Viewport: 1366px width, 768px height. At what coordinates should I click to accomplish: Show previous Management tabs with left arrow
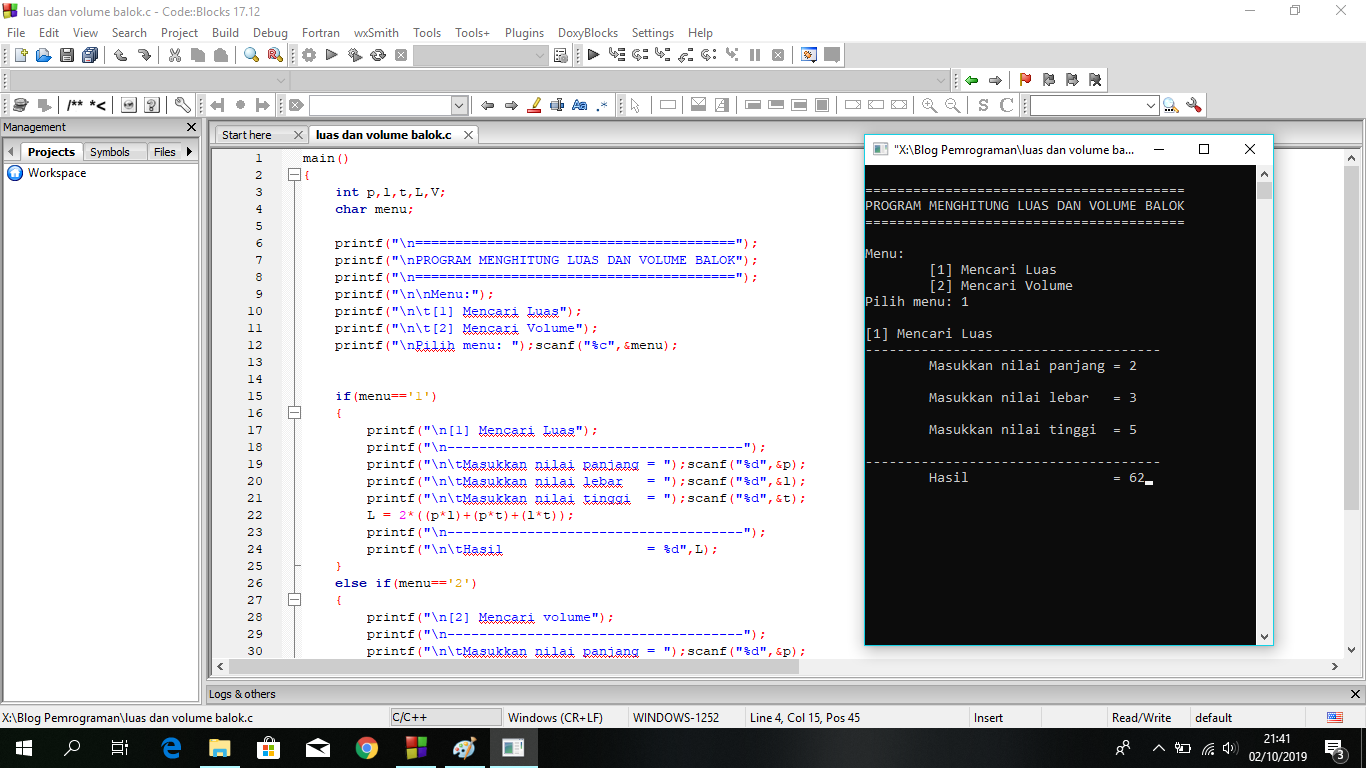point(12,152)
